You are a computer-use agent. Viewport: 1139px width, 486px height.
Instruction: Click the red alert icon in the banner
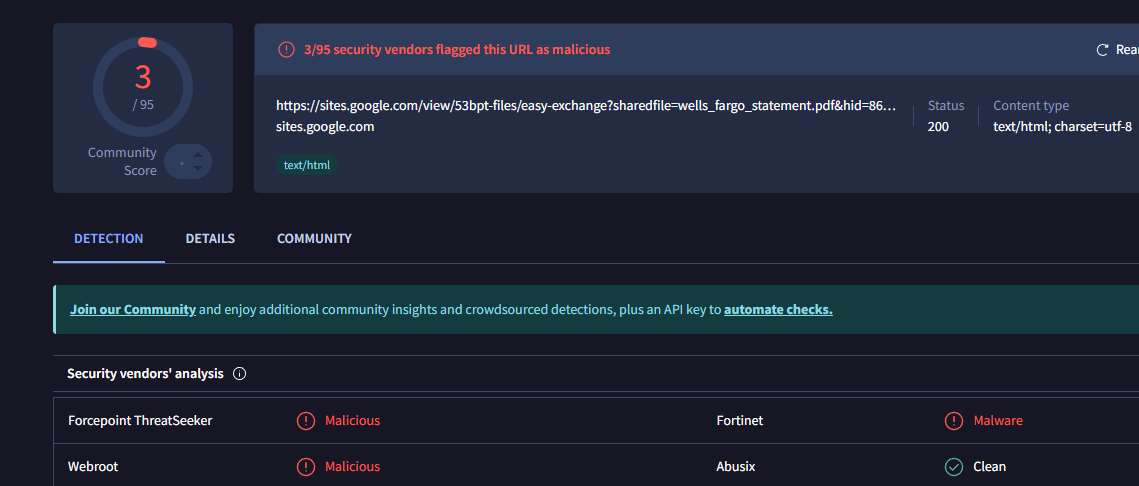coord(286,49)
